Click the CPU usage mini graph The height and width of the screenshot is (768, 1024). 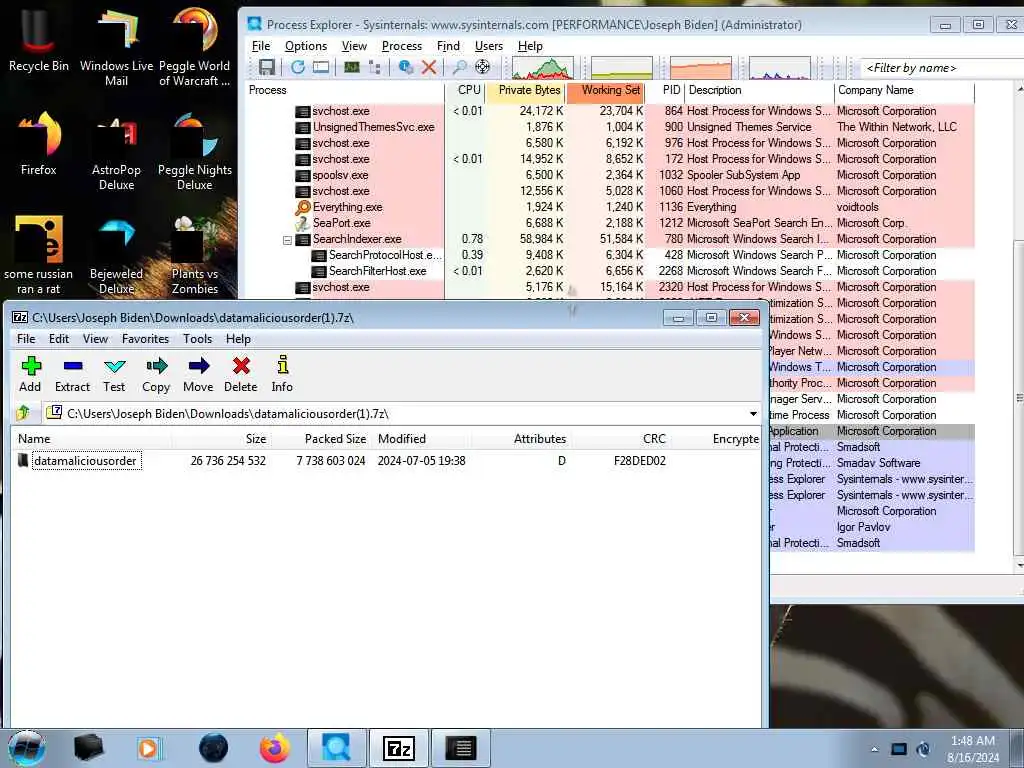(543, 67)
